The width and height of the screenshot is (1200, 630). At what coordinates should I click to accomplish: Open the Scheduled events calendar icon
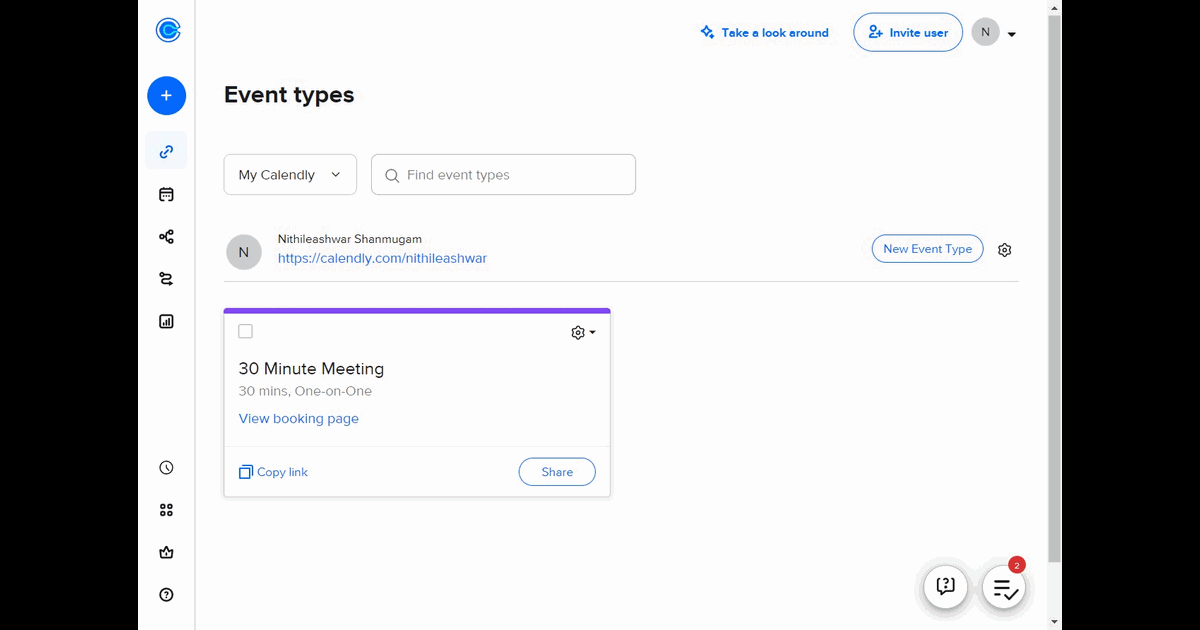(166, 195)
